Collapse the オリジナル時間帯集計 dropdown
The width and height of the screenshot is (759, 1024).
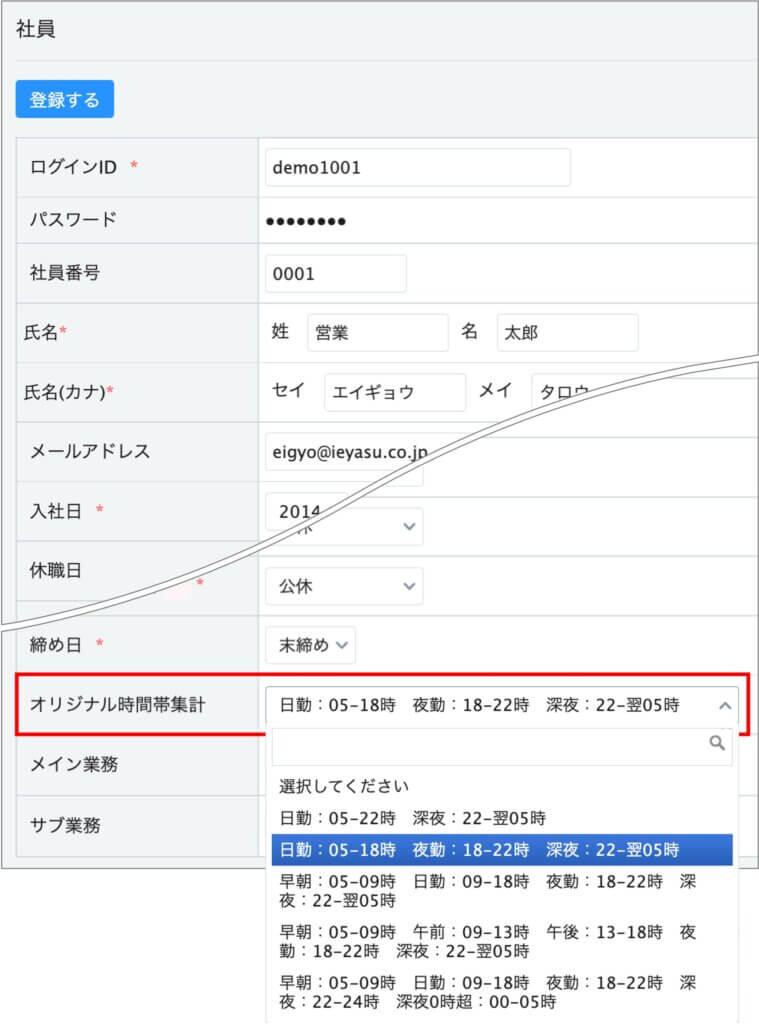725,706
